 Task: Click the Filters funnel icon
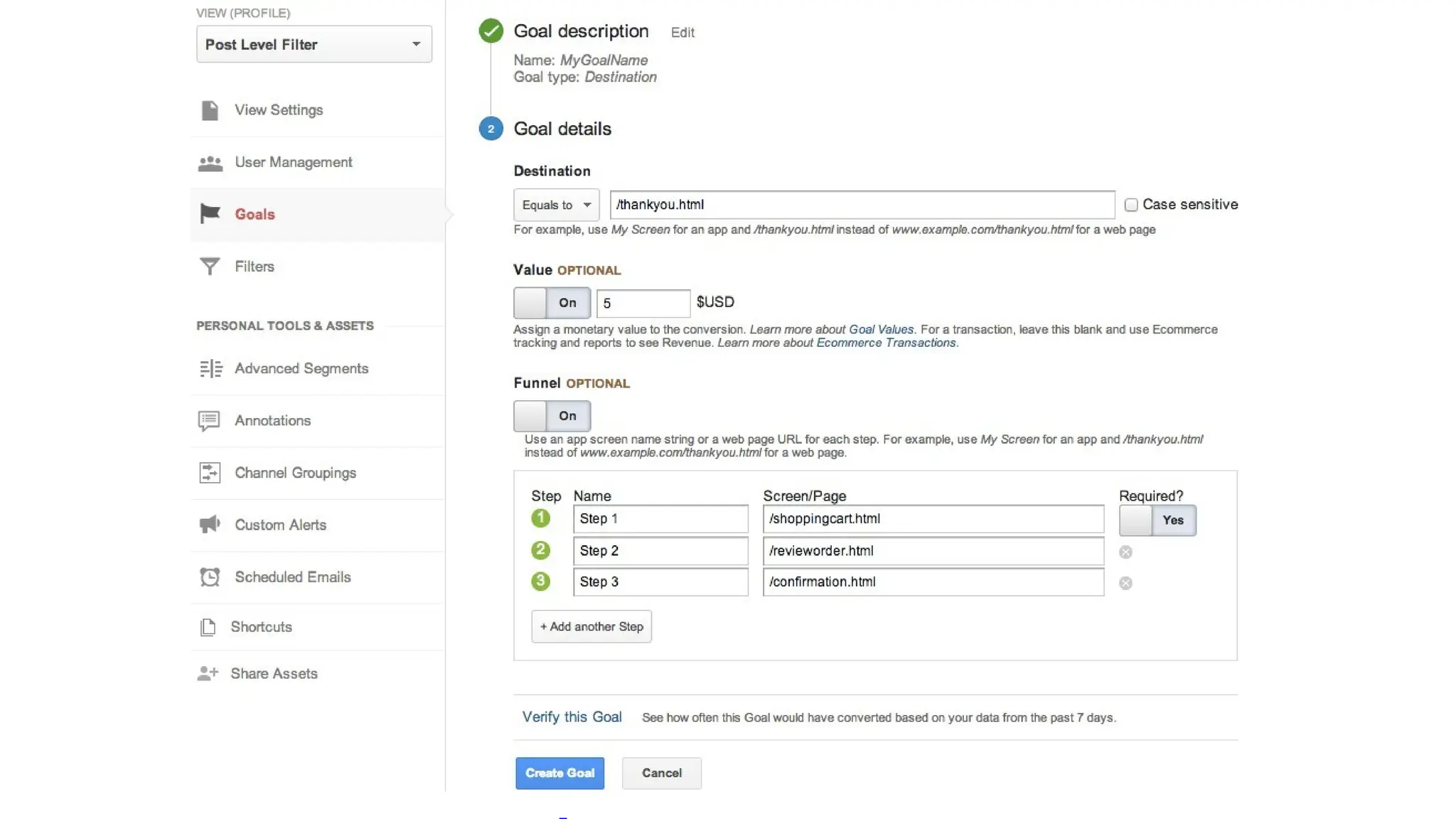[x=210, y=267]
